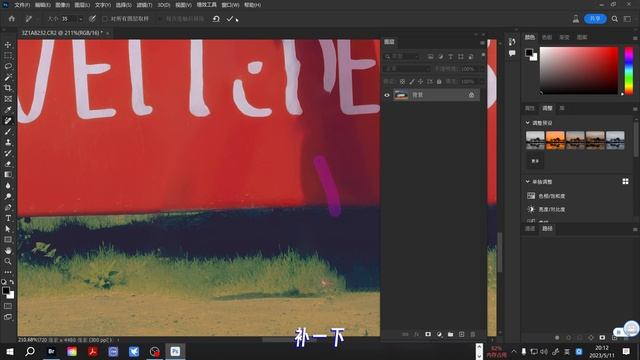Click the rainbow hue slider strip

(629, 71)
